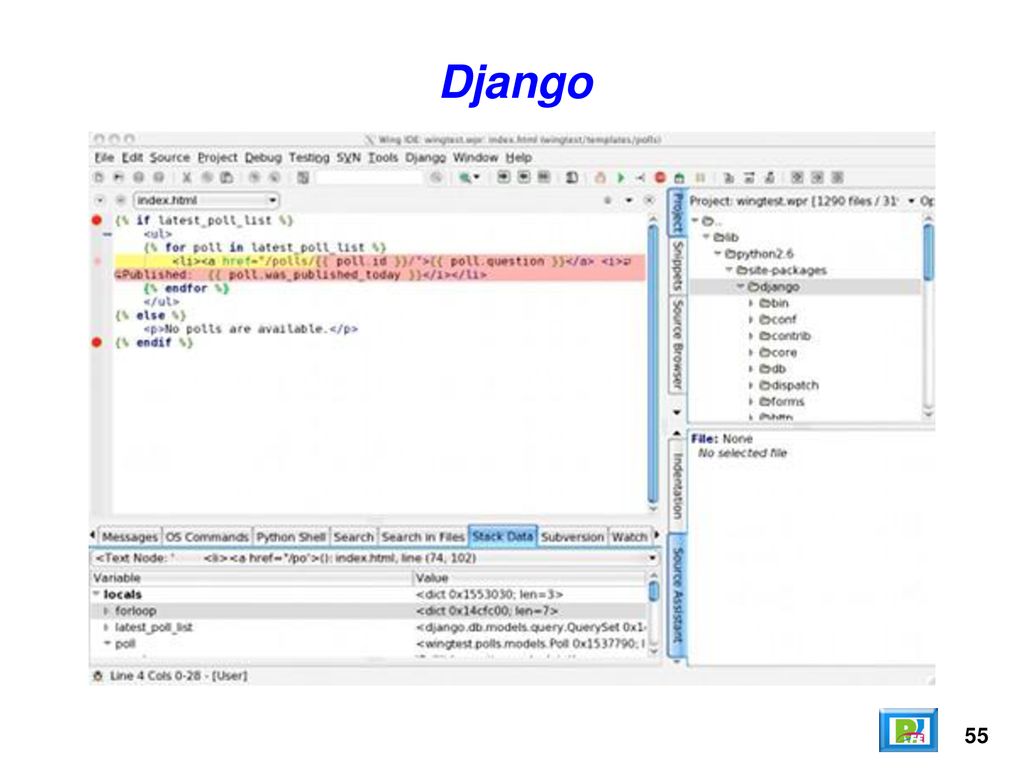
Task: Click the Paste clipboard toolbar icon
Action: coord(227,178)
